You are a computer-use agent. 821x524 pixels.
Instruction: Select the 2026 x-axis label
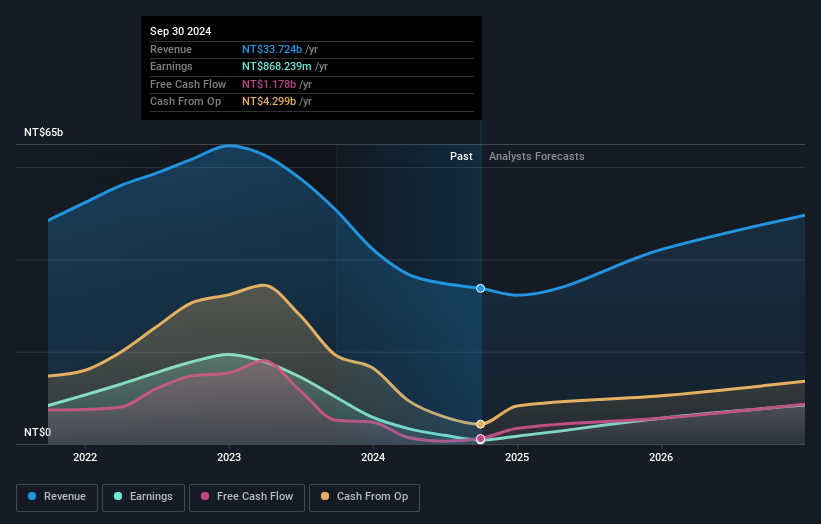(661, 458)
